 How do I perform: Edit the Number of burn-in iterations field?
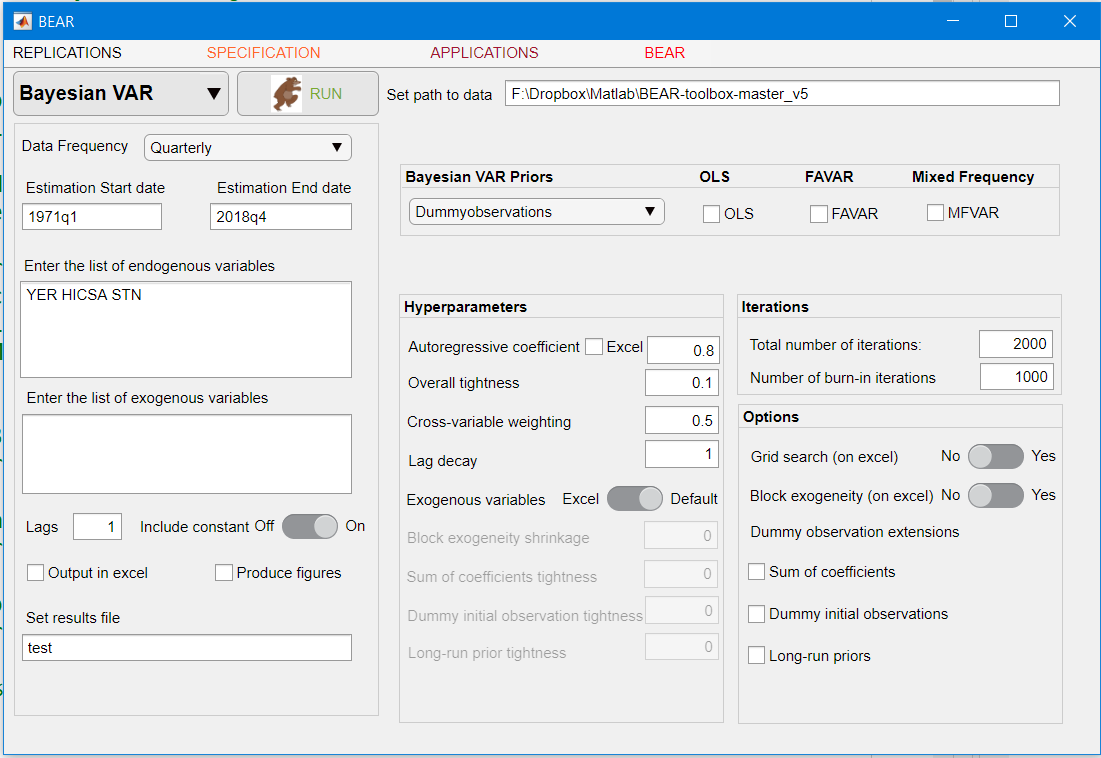[x=1017, y=377]
